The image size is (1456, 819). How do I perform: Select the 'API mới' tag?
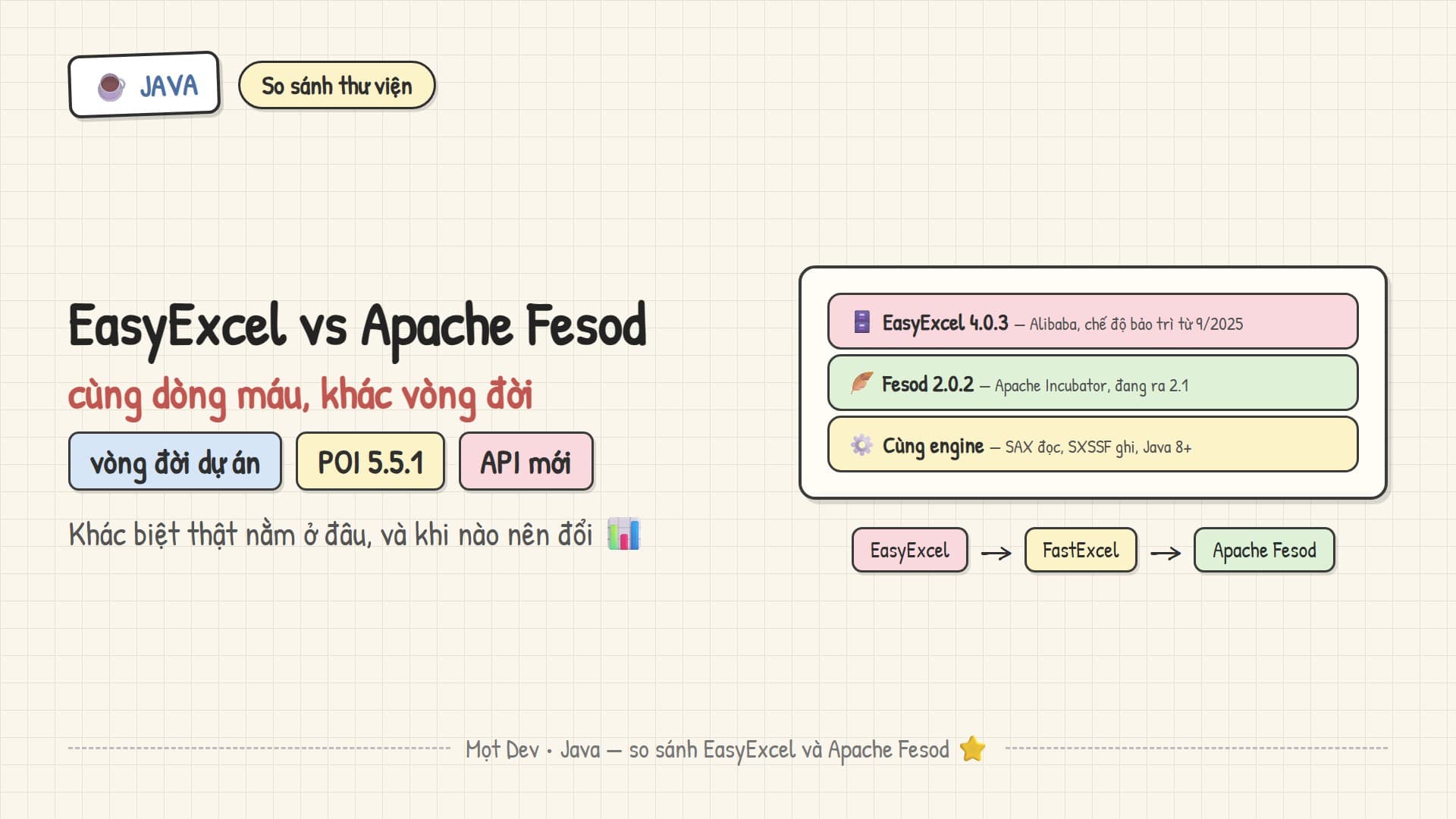point(526,462)
